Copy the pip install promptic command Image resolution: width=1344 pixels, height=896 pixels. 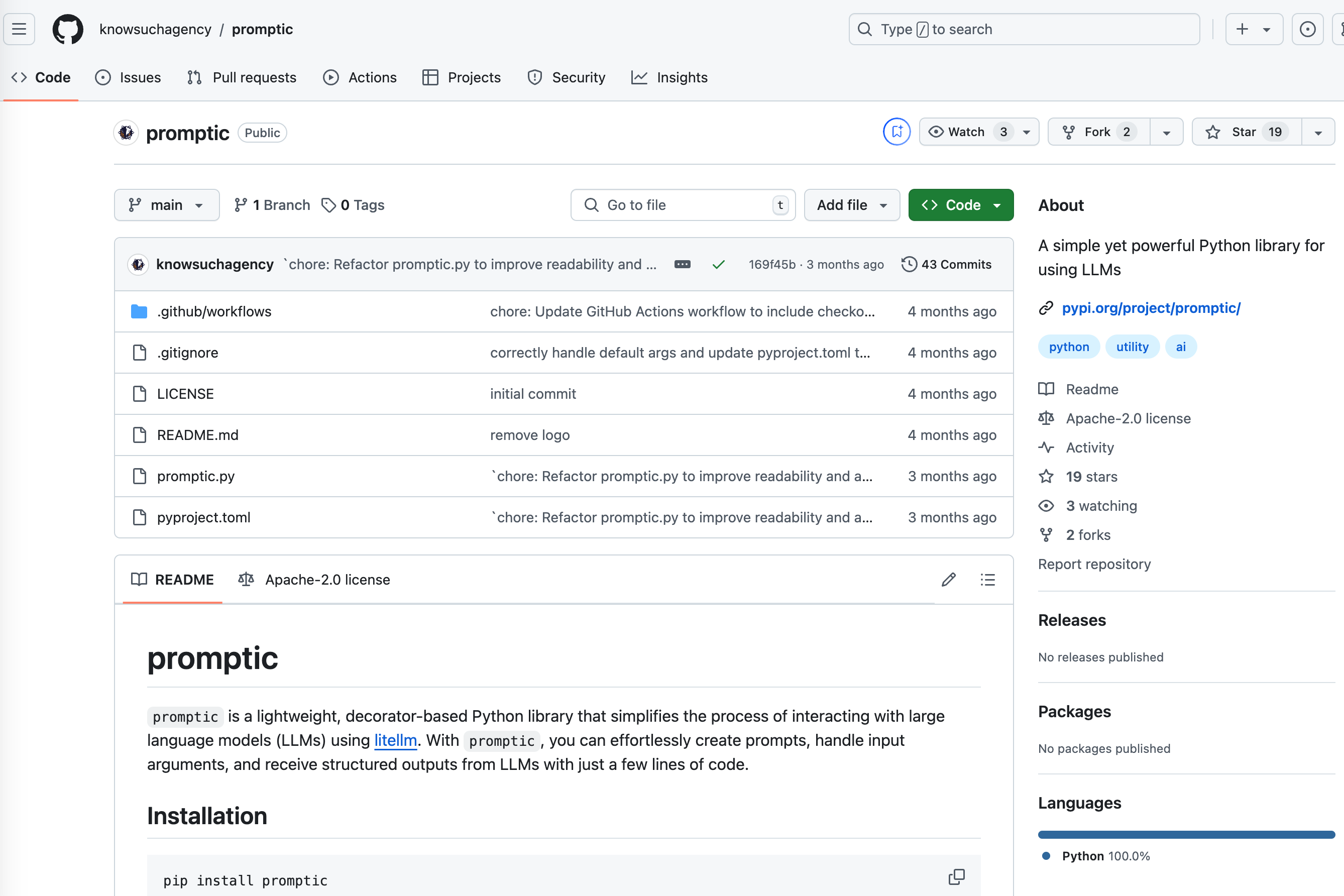pos(956,877)
